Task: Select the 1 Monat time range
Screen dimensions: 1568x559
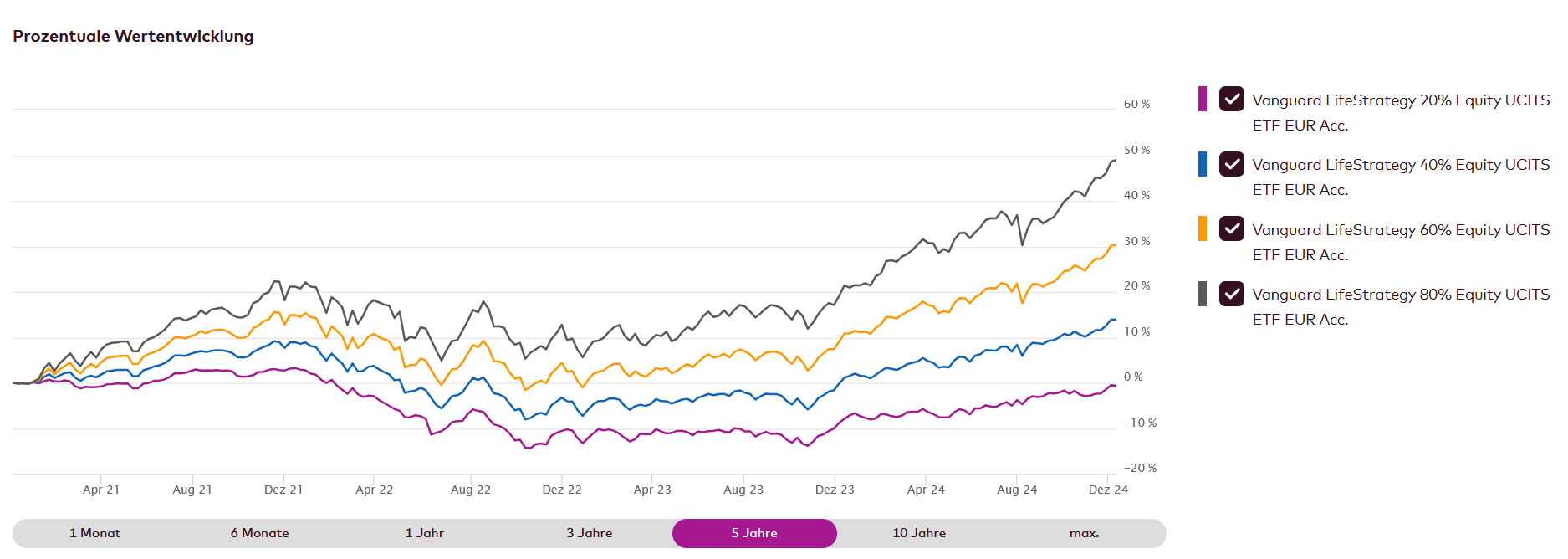Action: tap(94, 533)
